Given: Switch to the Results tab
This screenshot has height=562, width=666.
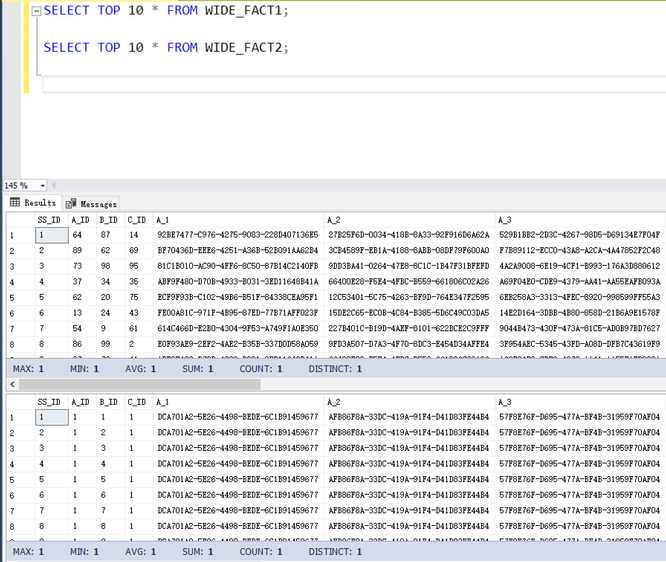Looking at the screenshot, I should pyautogui.click(x=33, y=203).
